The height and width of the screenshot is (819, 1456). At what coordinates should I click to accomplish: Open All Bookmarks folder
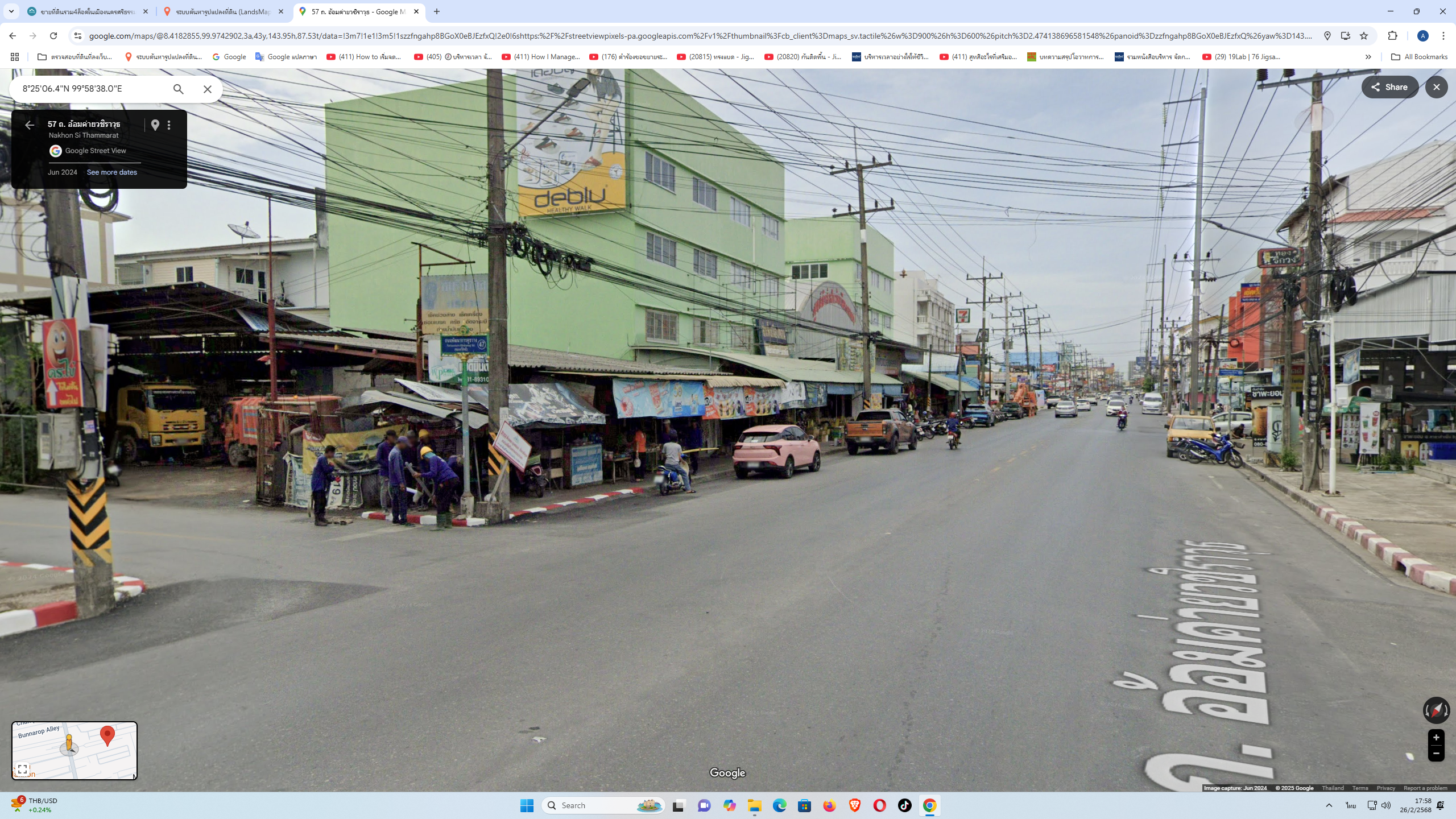click(x=1419, y=57)
